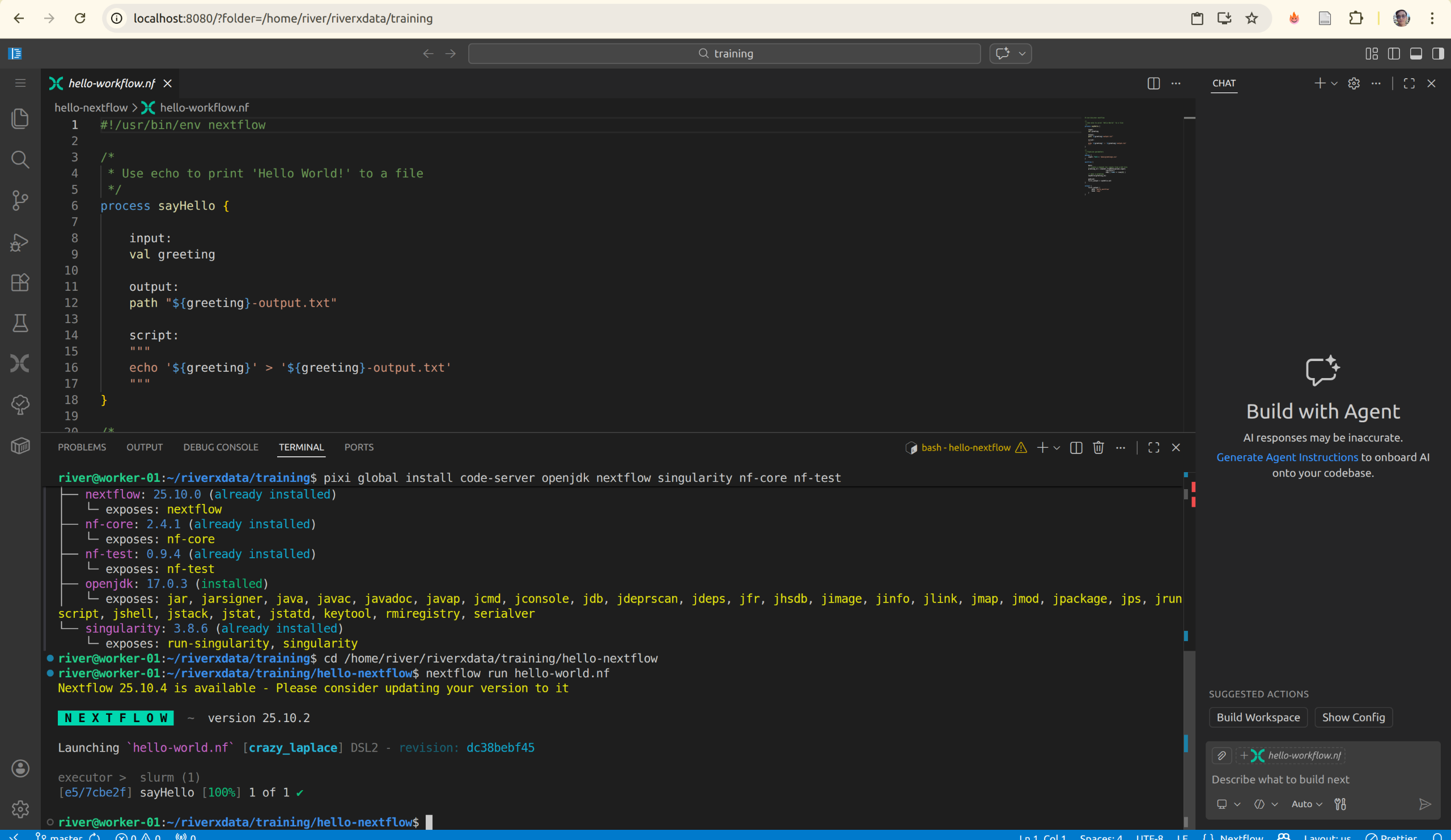Kill terminal with the trash icon

[1098, 447]
